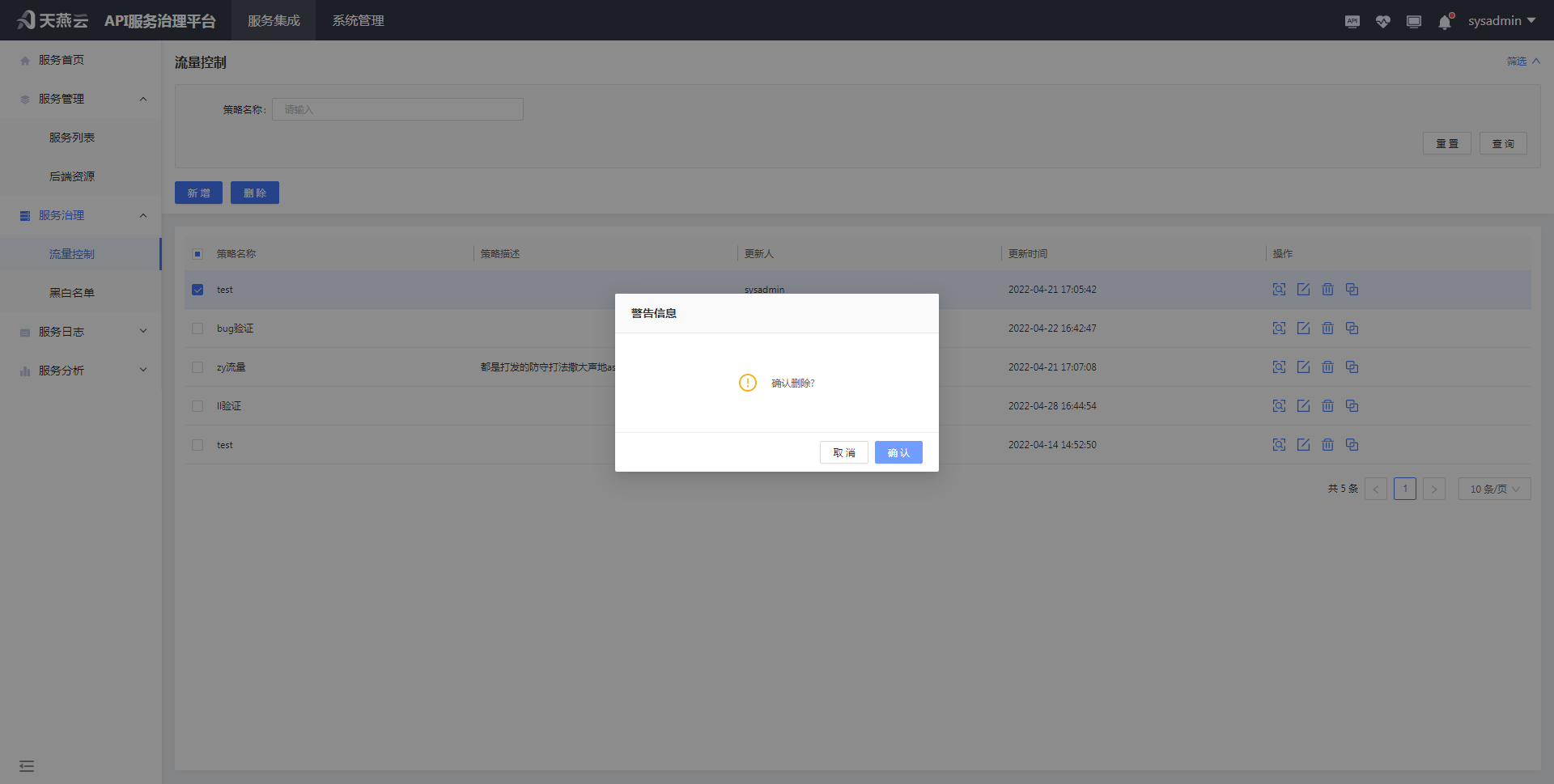Open the 10 条/页 page size dropdown

tap(1494, 489)
